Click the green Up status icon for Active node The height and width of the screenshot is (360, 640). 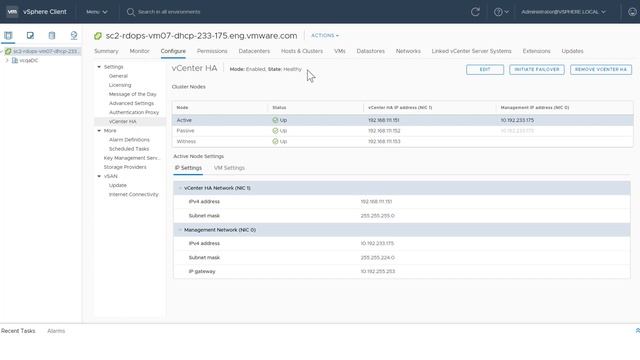[275, 120]
